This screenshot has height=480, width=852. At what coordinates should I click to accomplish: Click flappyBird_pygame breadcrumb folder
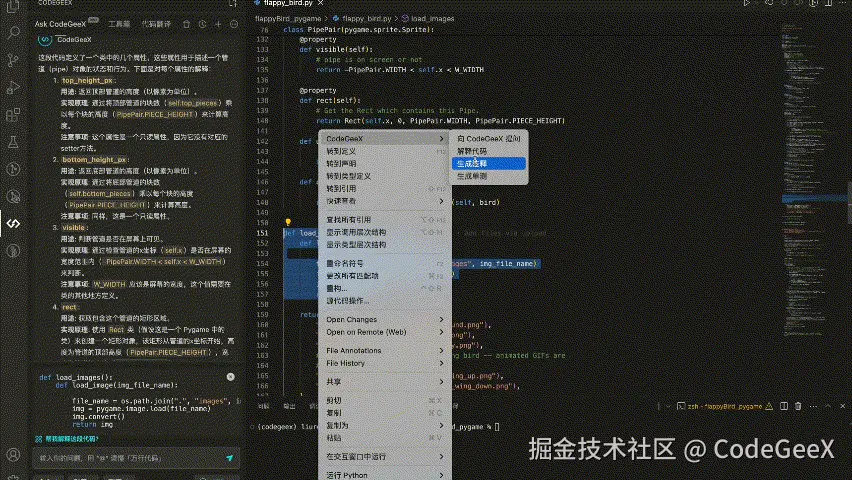point(288,18)
